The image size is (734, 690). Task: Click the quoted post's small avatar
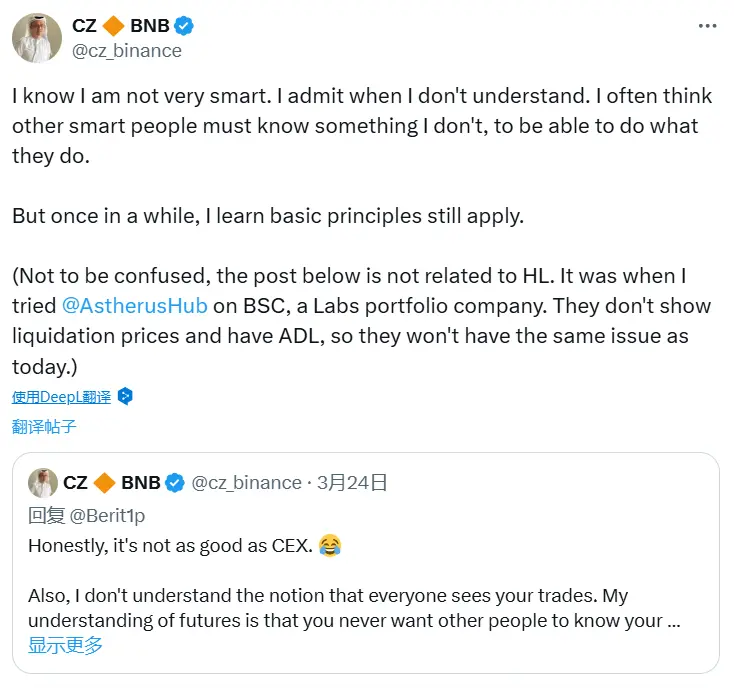[41, 482]
